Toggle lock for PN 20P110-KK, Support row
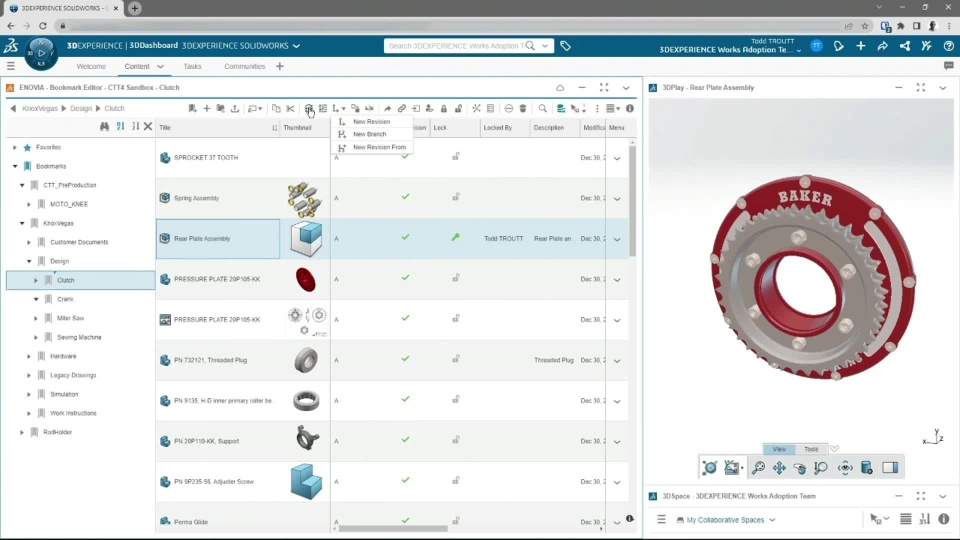 456,440
